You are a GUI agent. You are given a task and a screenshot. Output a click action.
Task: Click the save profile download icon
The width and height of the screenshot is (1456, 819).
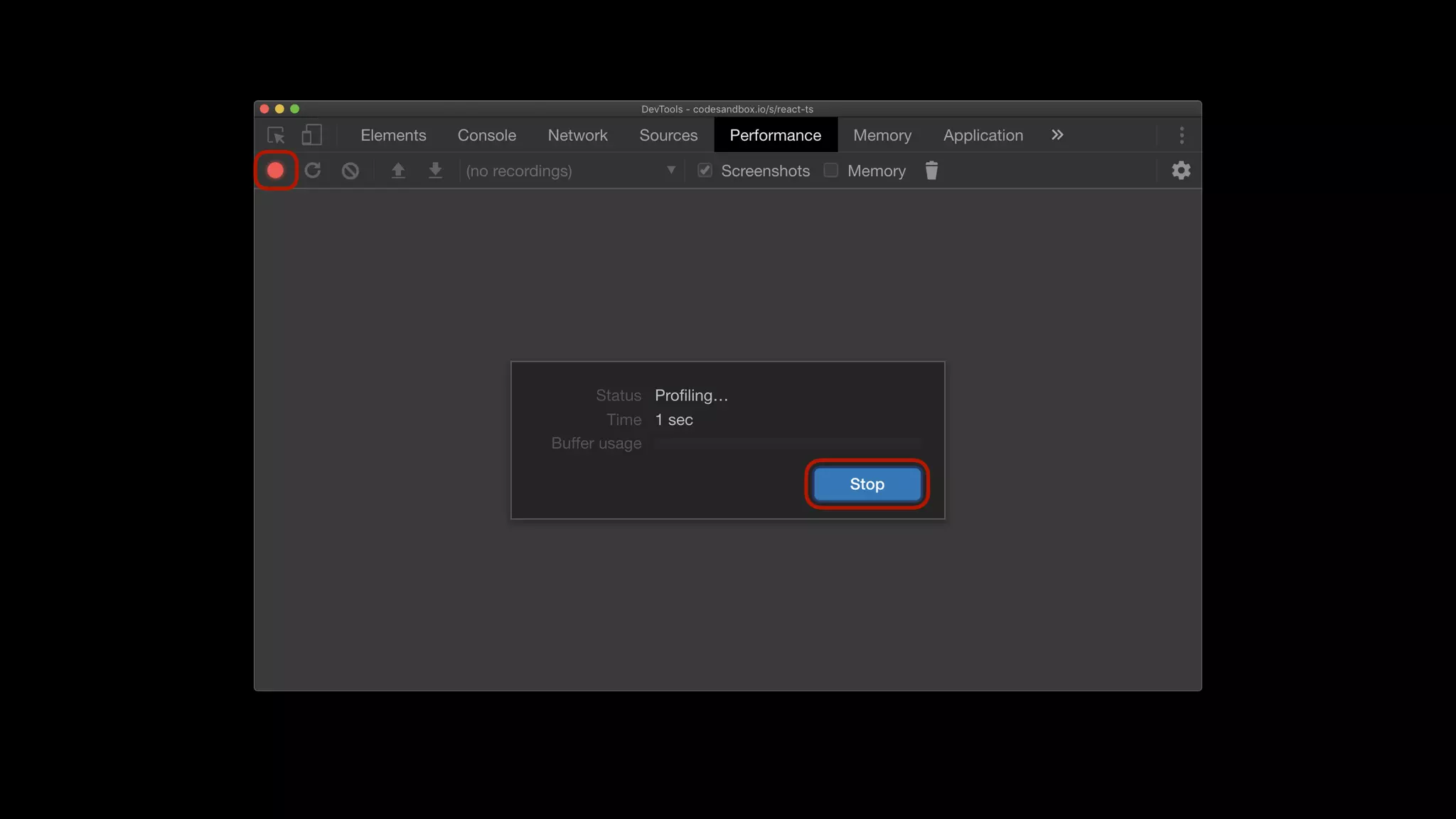(x=436, y=171)
